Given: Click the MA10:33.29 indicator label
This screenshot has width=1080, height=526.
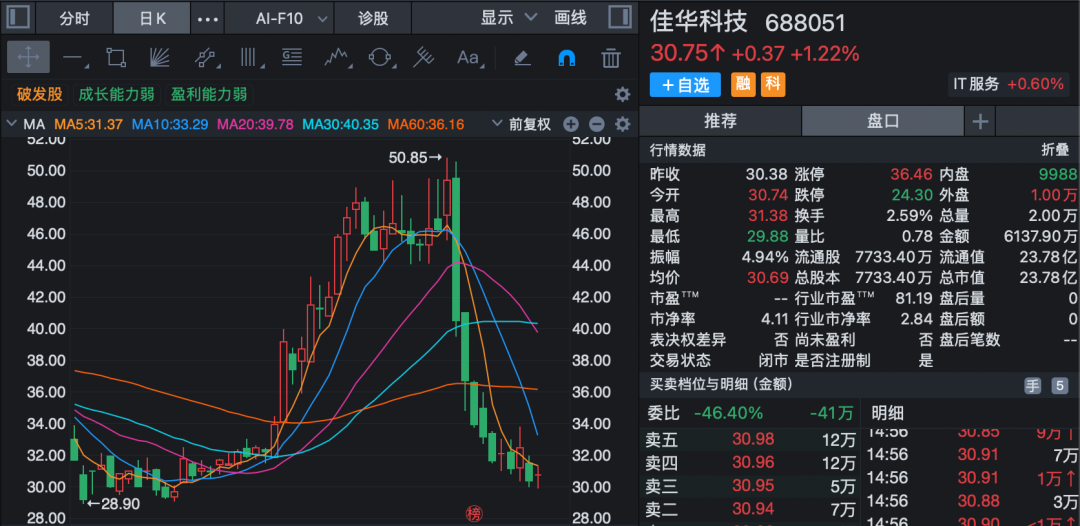Looking at the screenshot, I should pos(170,125).
